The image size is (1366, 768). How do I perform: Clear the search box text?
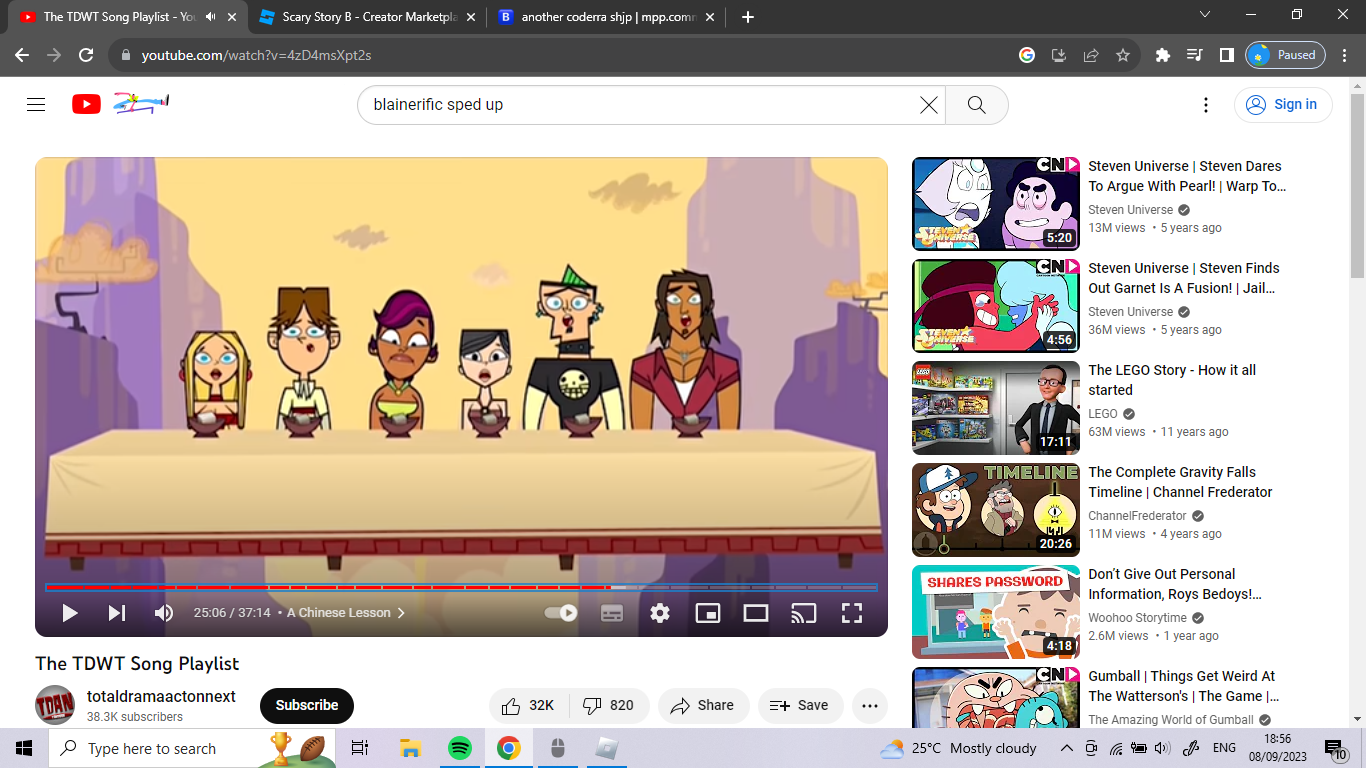coord(929,105)
